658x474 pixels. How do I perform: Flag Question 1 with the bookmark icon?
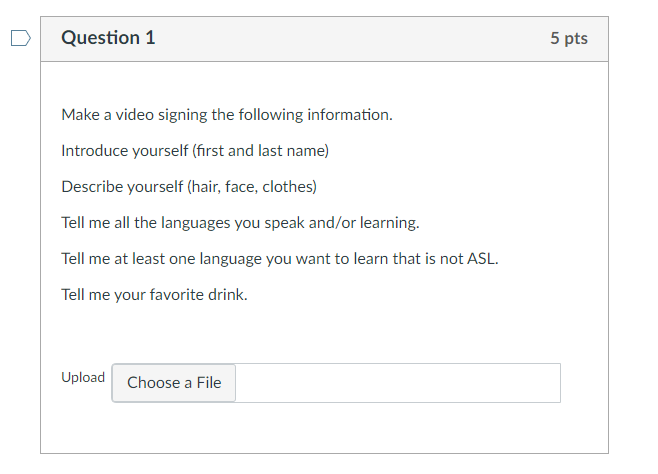click(20, 39)
